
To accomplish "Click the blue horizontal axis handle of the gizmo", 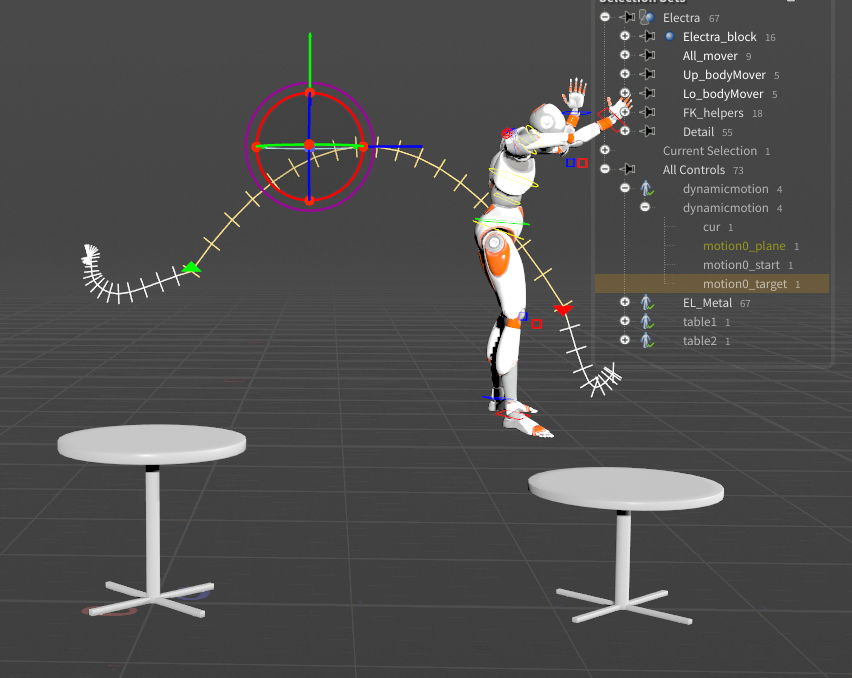I will coord(396,146).
